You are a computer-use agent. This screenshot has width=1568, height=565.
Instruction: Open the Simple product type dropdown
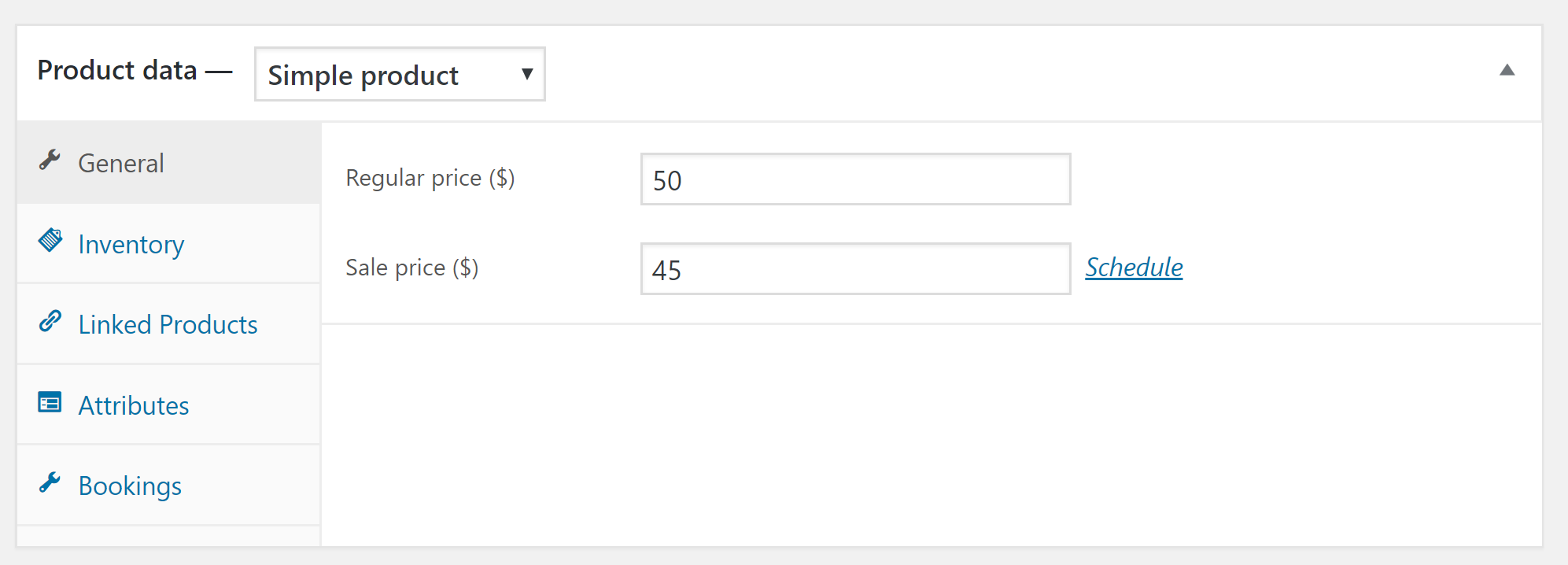click(386, 75)
